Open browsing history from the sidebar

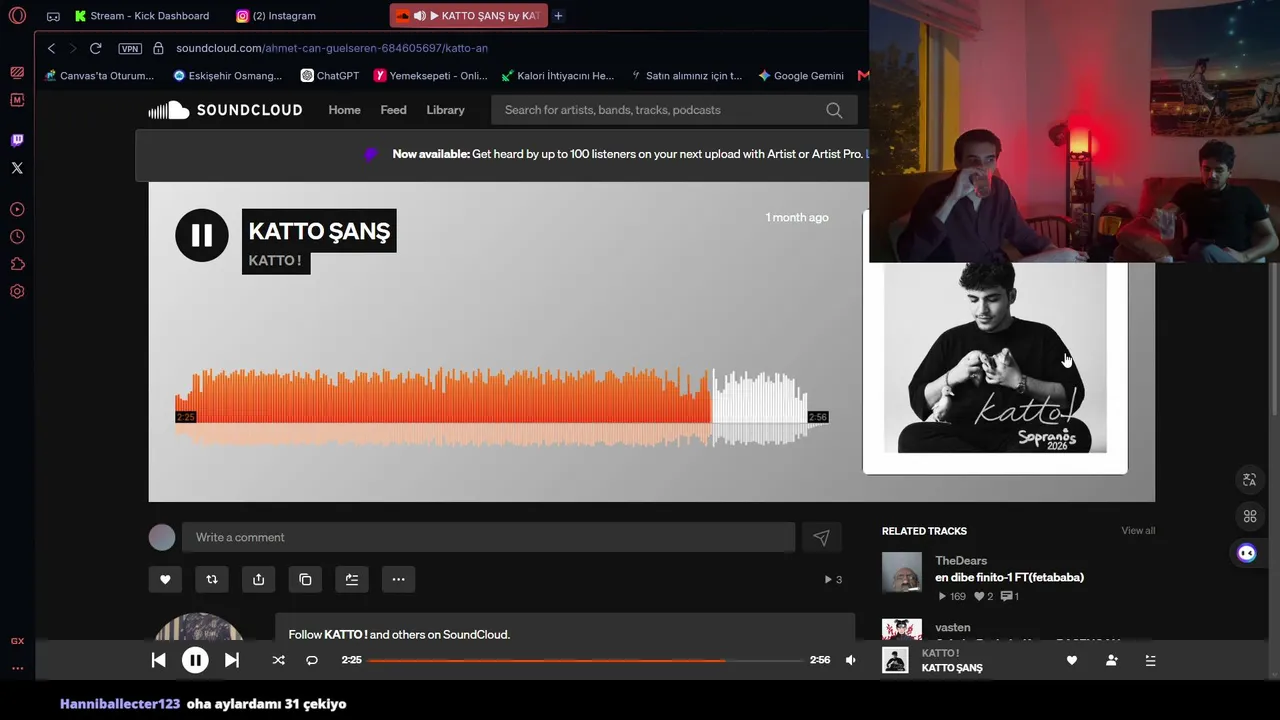tap(17, 237)
